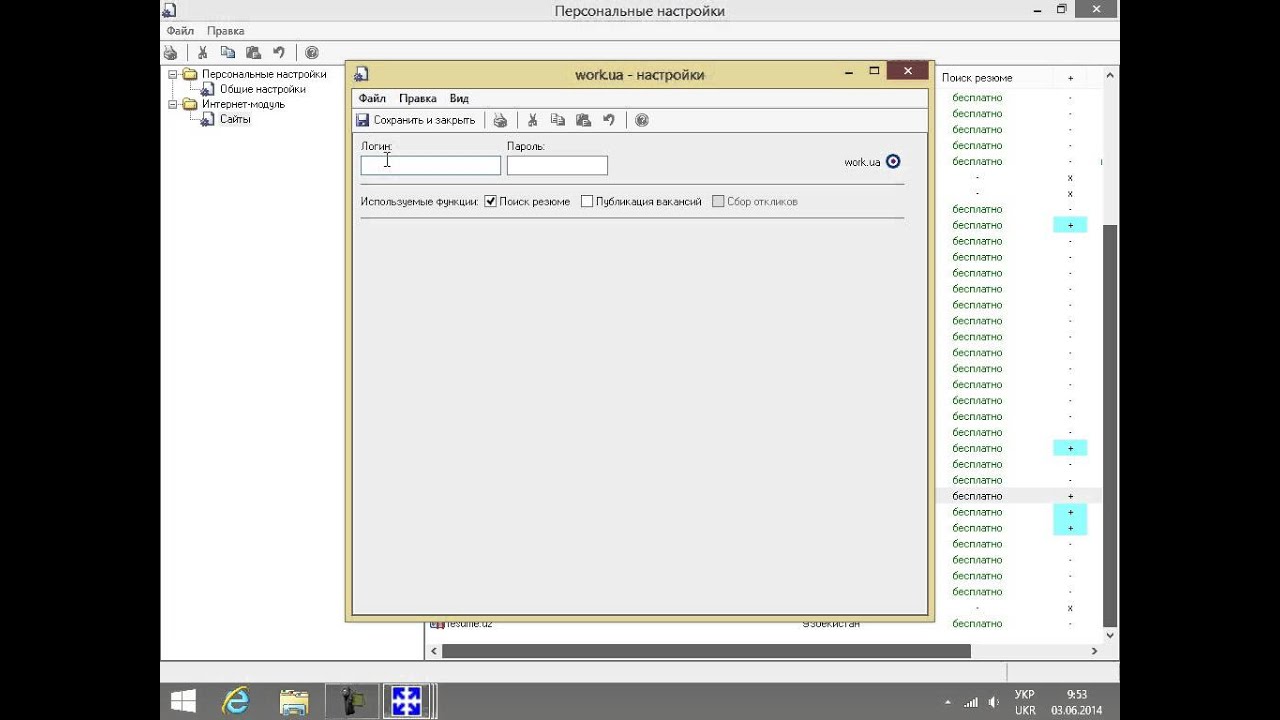Click the horizontal scrollbar thumb
Screen dimensions: 1280x720
706,651
